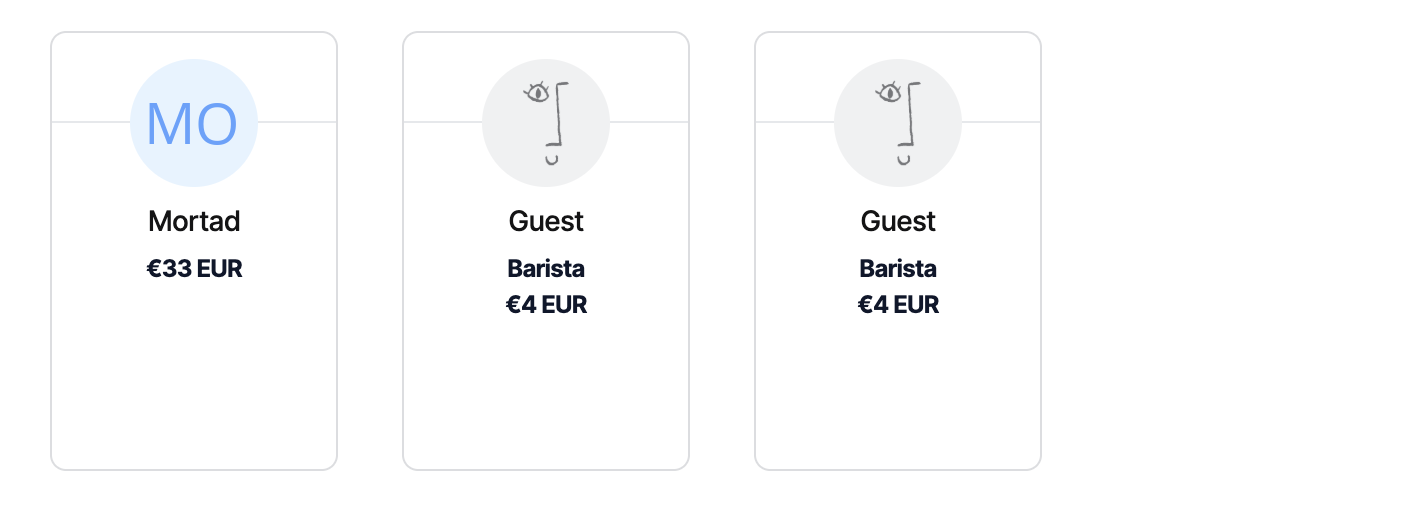Image resolution: width=1406 pixels, height=510 pixels.
Task: Select the €4 EUR price on the third card
Action: (898, 305)
